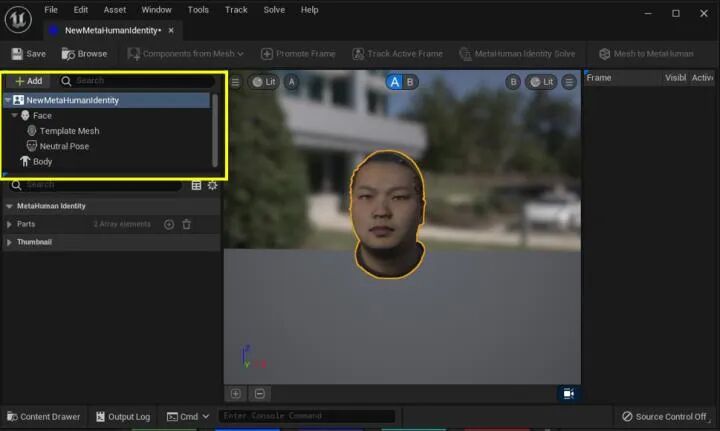This screenshot has height=431, width=720.
Task: Open details property matrix grid icon
Action: [196, 185]
